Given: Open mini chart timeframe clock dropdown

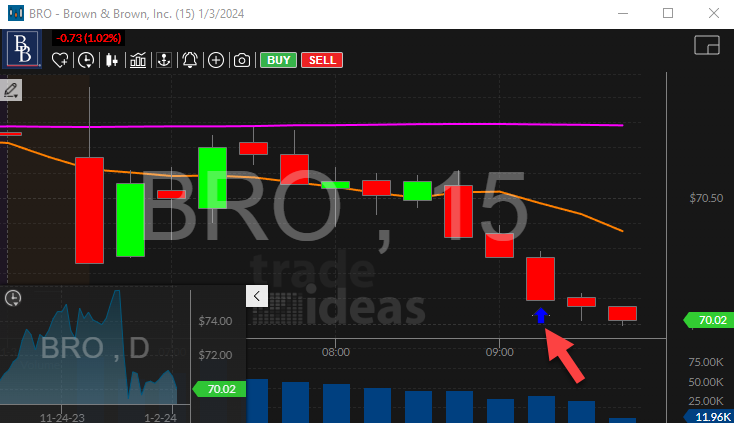Looking at the screenshot, I should coord(13,298).
